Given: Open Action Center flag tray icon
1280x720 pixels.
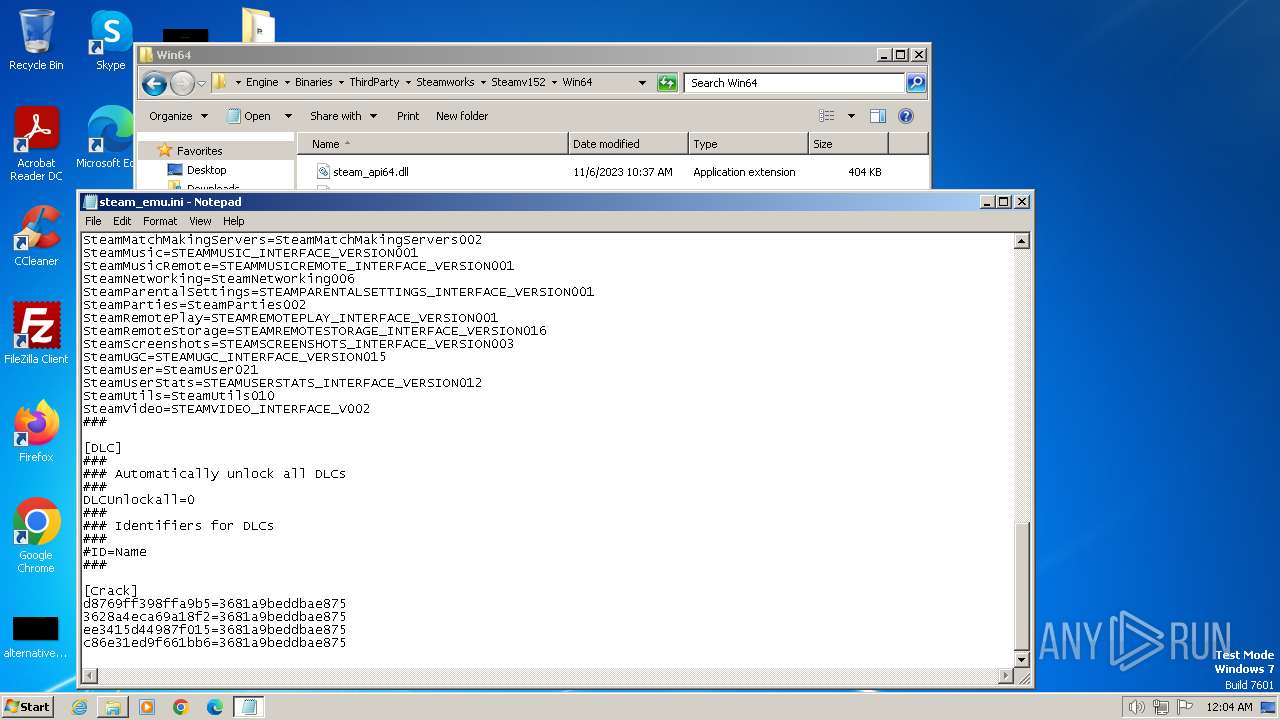Looking at the screenshot, I should tap(1185, 707).
